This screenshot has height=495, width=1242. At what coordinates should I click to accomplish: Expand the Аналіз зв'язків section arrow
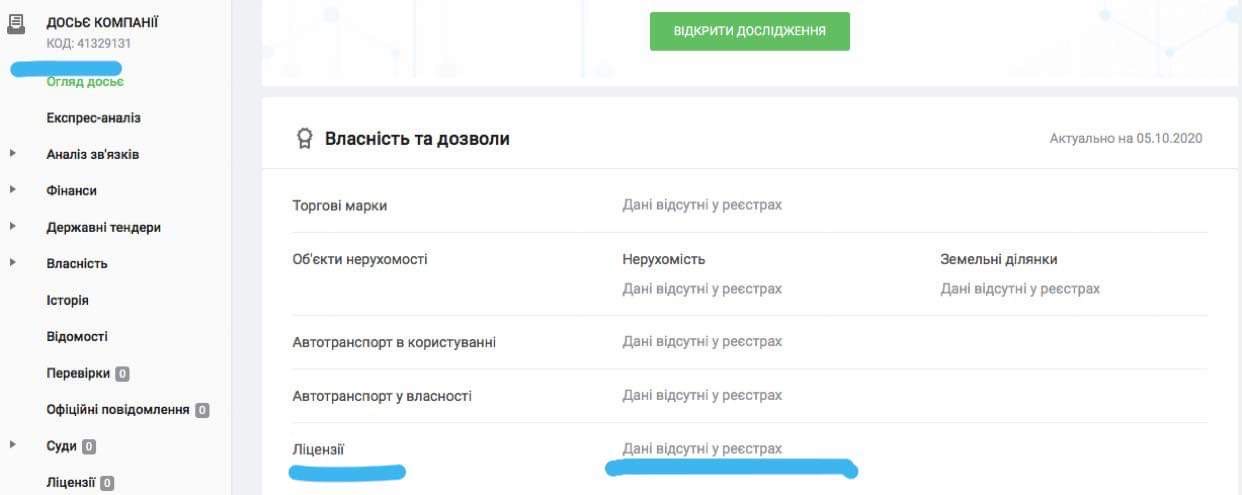[13, 154]
